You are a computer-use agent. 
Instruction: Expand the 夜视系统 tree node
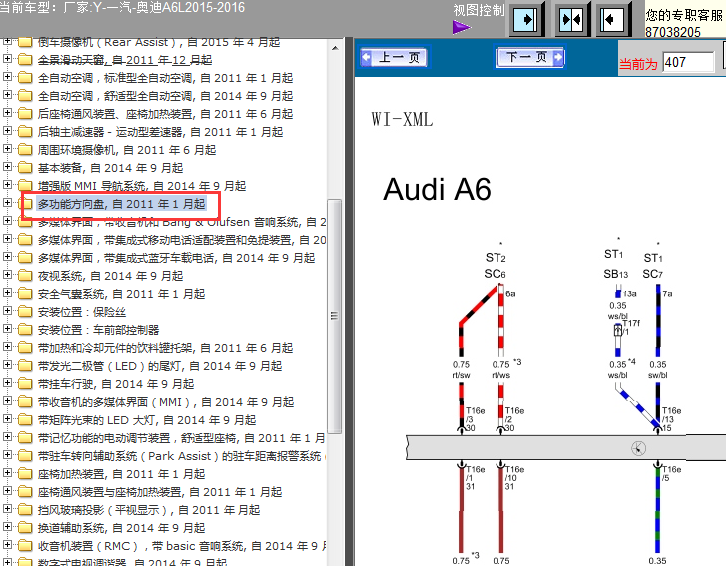tap(7, 275)
